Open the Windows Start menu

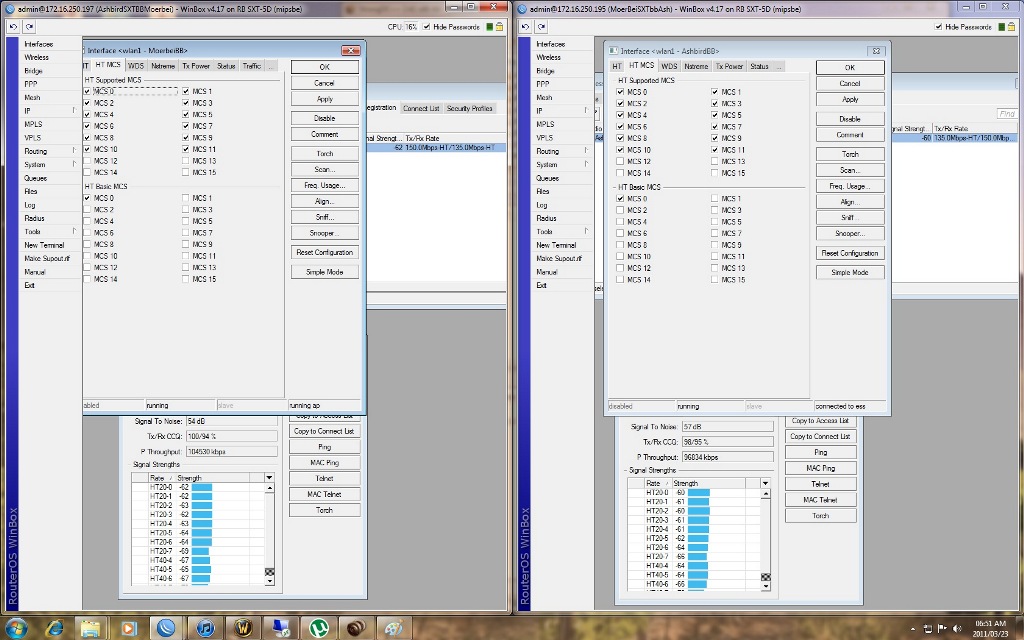click(17, 627)
